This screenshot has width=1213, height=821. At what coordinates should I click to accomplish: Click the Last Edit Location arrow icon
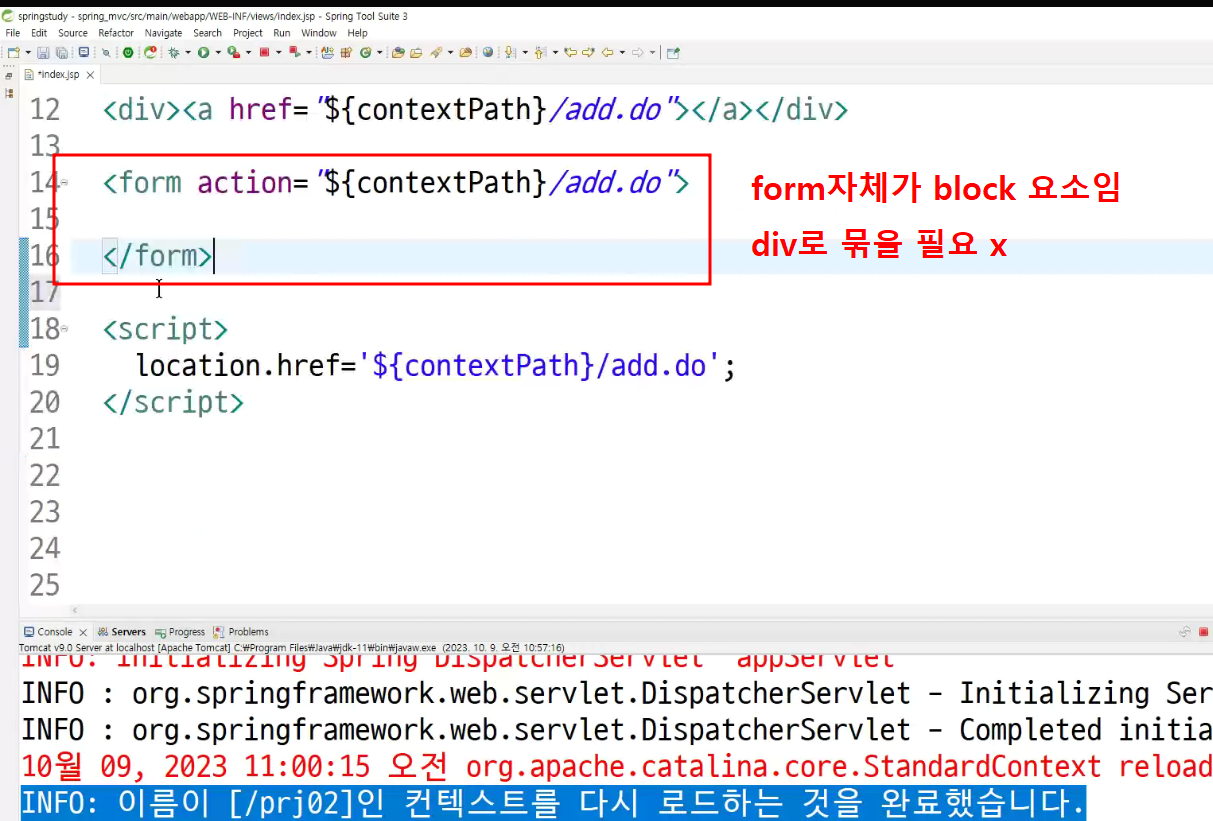click(x=570, y=52)
